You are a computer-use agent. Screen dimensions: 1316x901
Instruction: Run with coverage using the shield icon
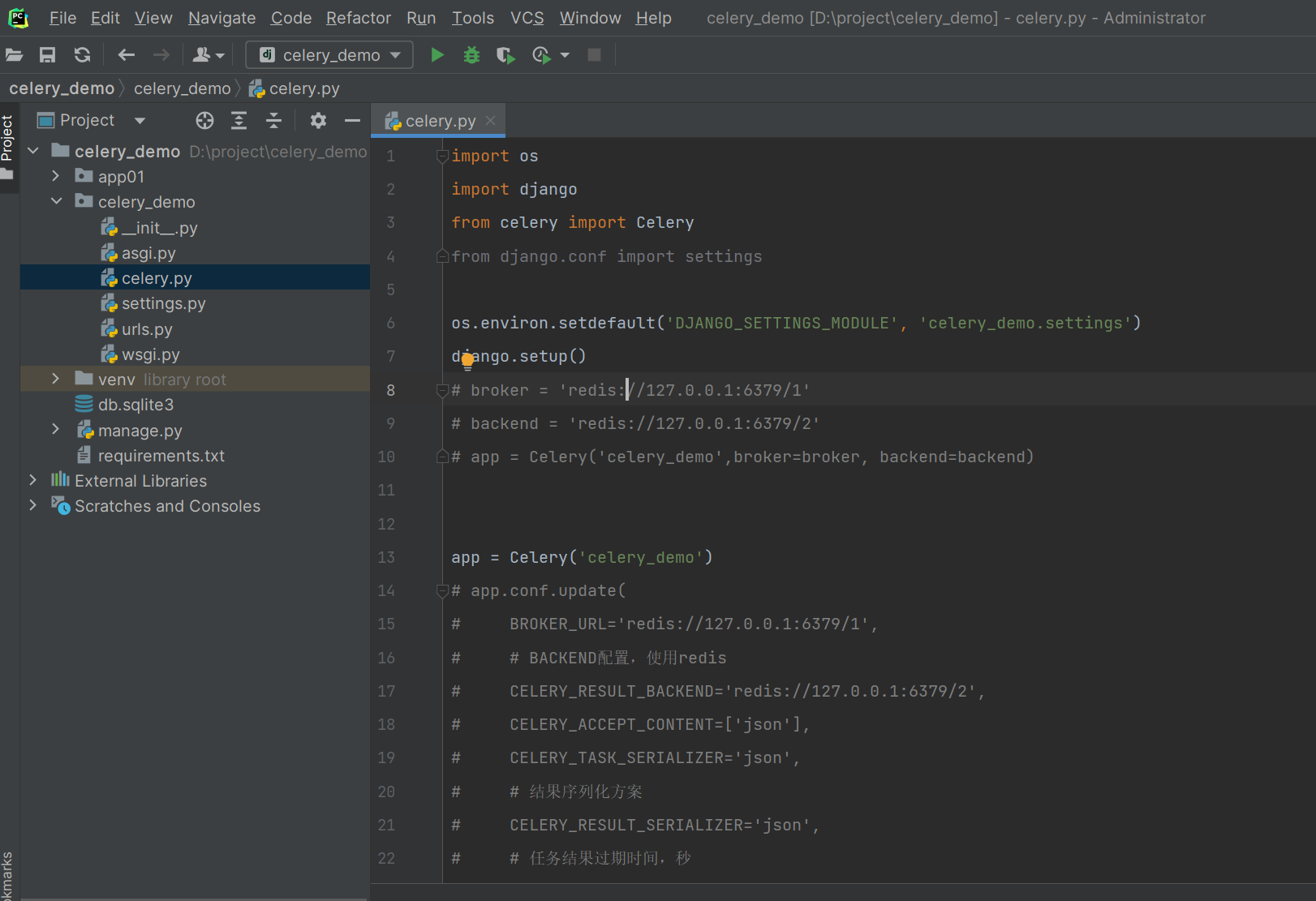coord(505,55)
